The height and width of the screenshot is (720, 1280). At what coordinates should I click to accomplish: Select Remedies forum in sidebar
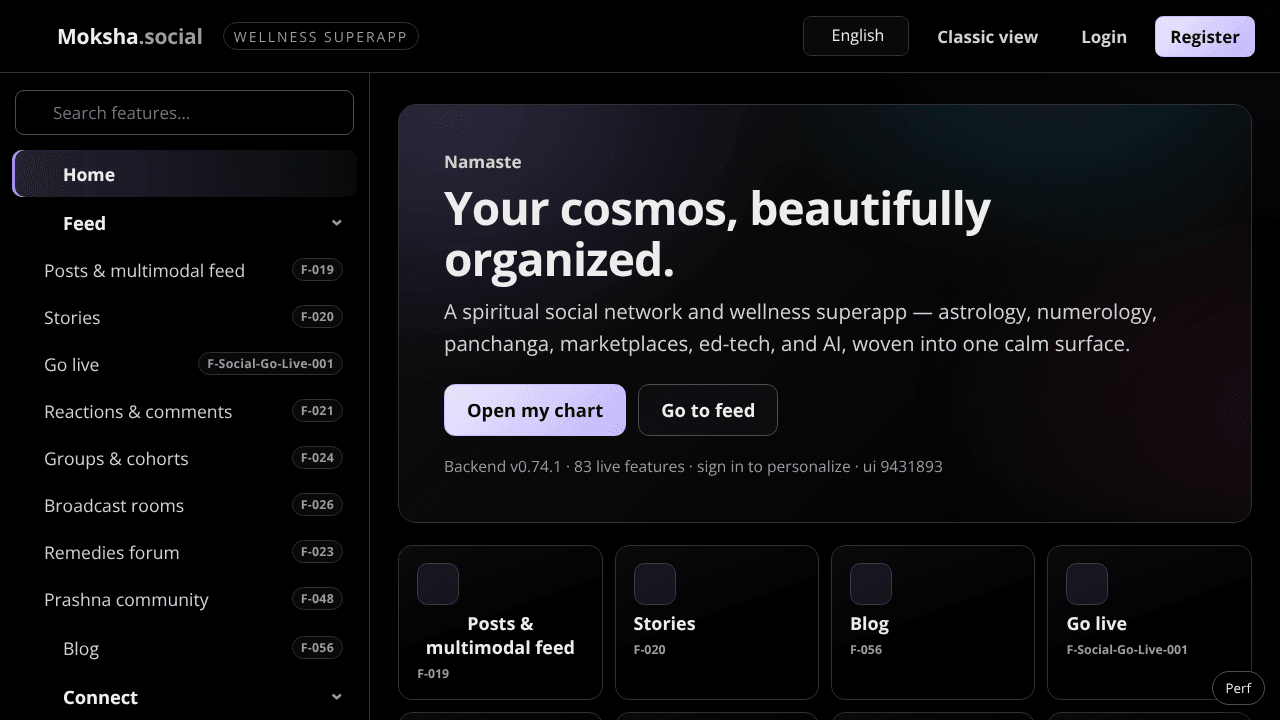pyautogui.click(x=185, y=552)
